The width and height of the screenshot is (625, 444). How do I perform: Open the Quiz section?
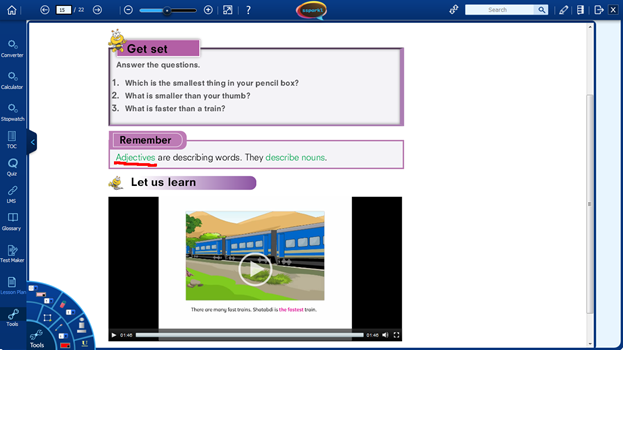tap(12, 167)
